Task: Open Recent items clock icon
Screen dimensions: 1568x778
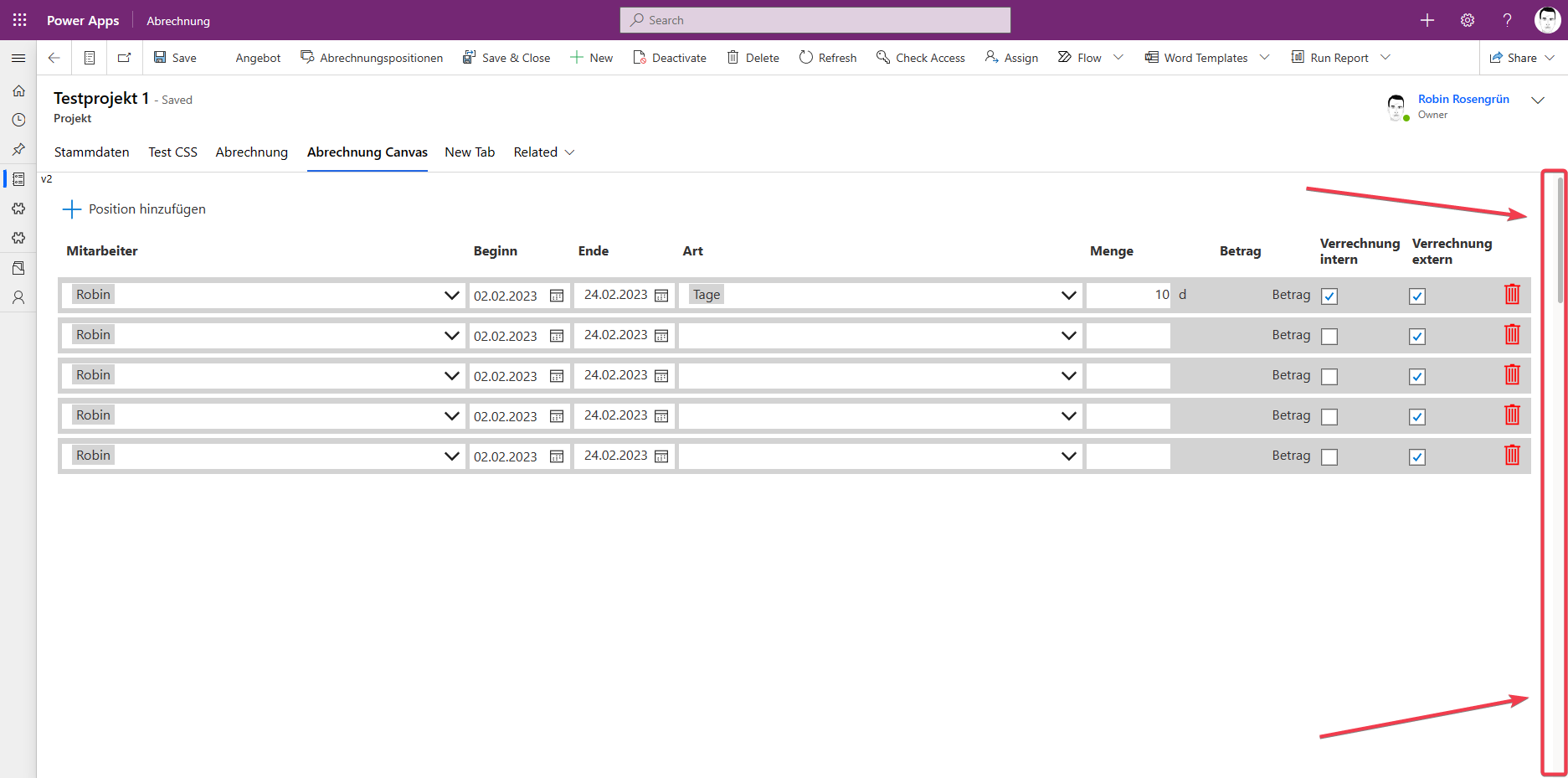Action: (18, 120)
